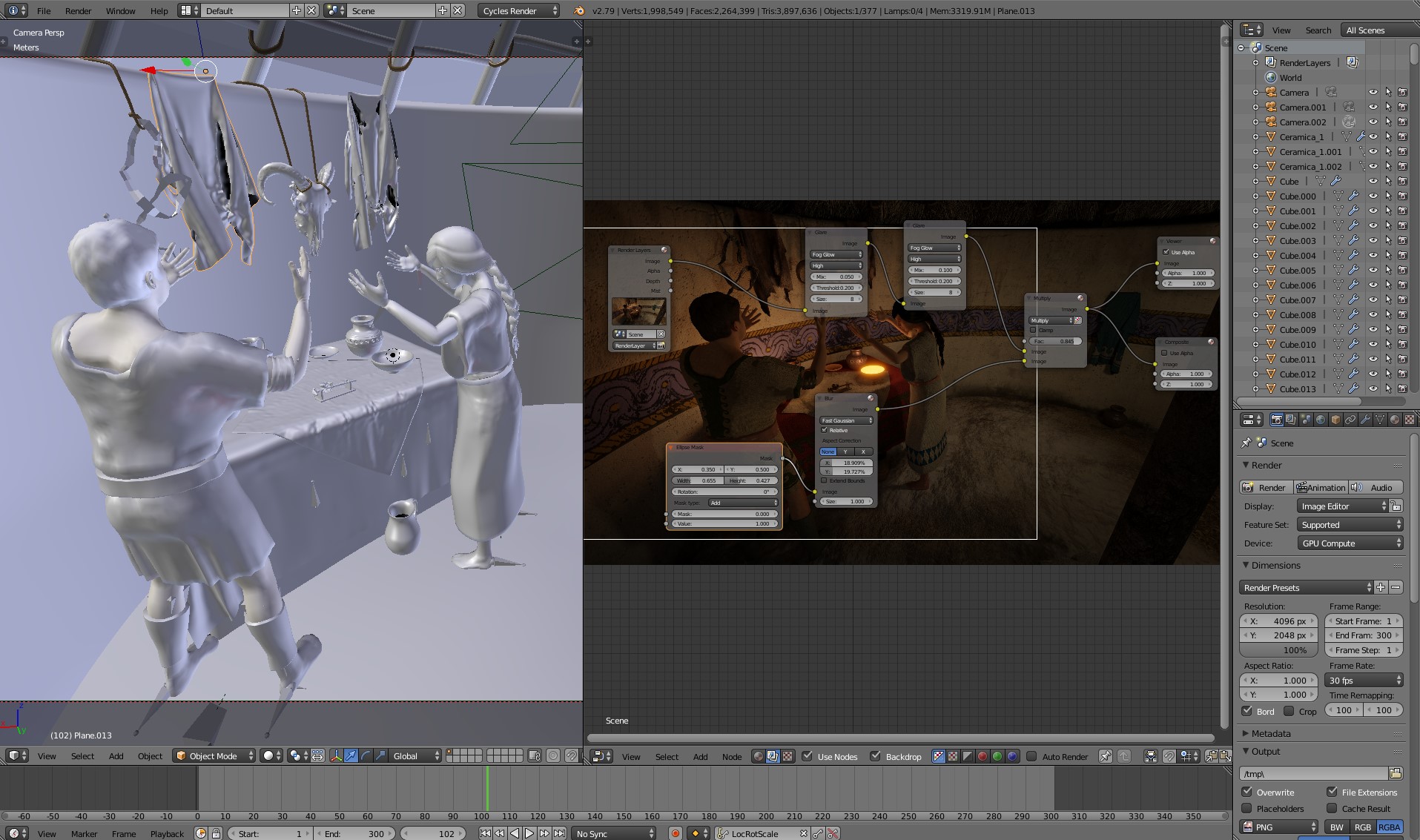The image size is (1420, 840).
Task: Open the GPU Compute device dropdown
Action: pos(1351,543)
